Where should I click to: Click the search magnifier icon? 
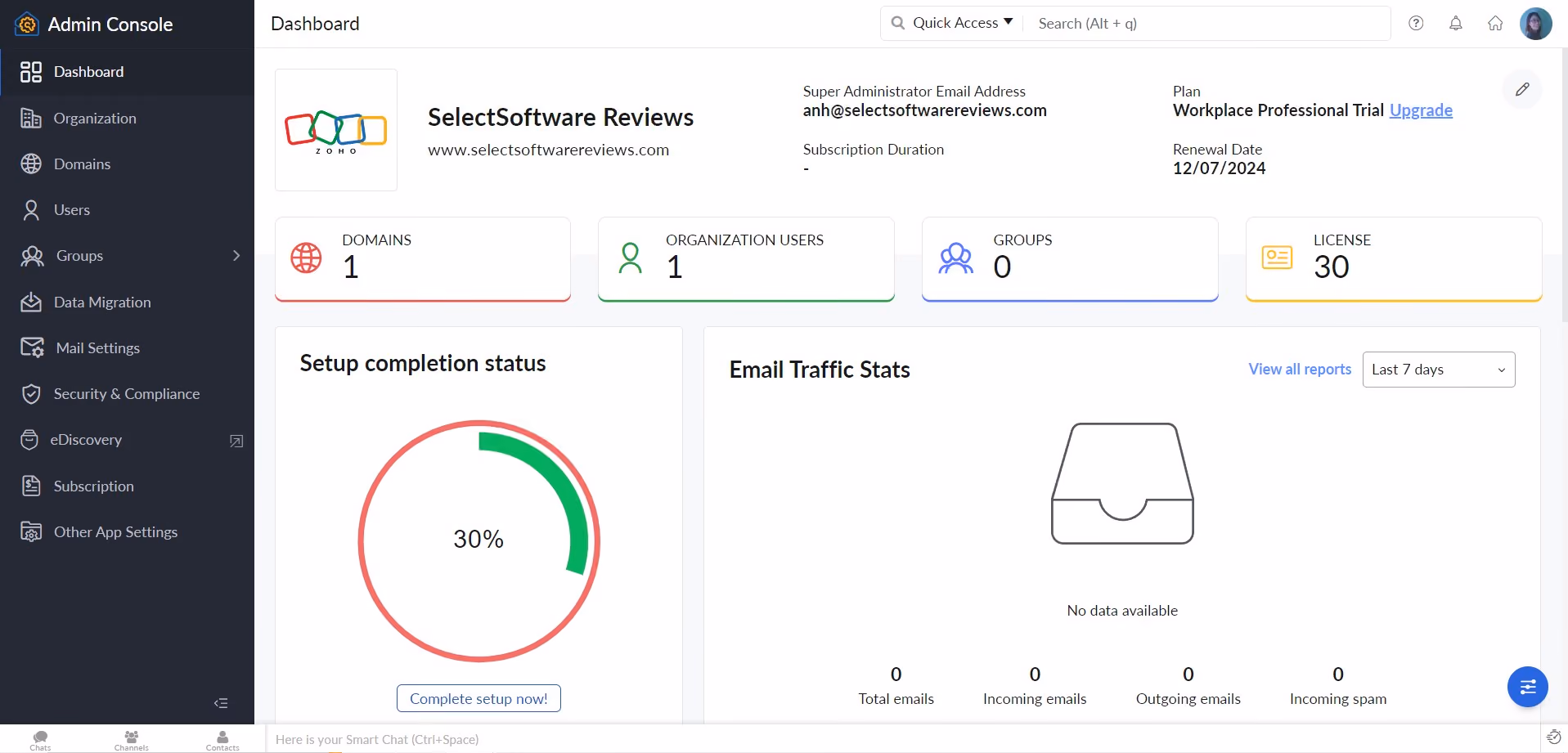(898, 23)
